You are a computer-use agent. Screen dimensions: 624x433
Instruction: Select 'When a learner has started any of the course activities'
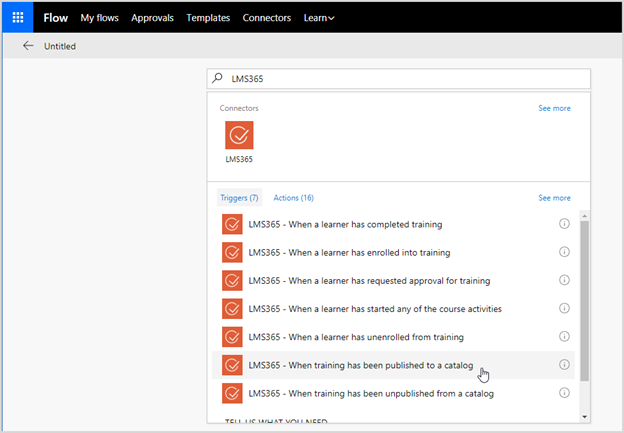393,309
